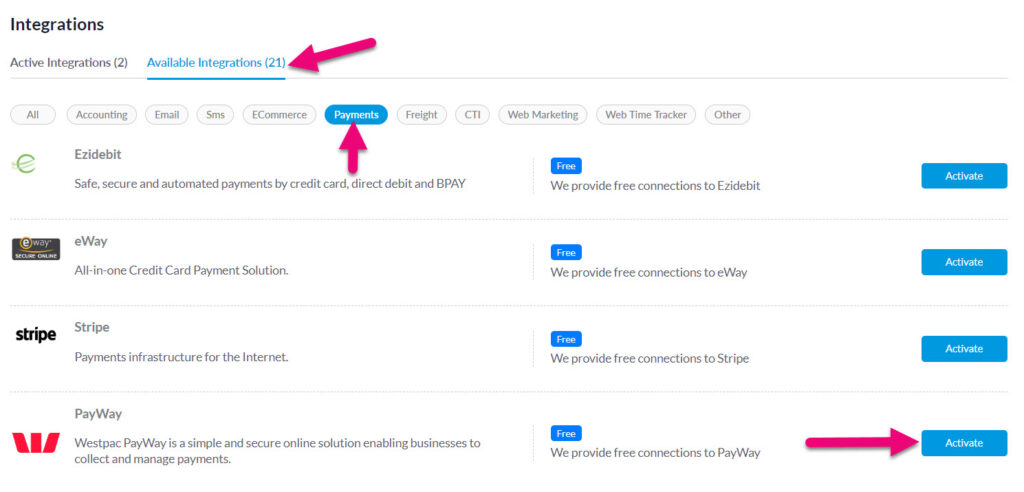Select the Payments filter pill
This screenshot has width=1024, height=492.
(356, 114)
